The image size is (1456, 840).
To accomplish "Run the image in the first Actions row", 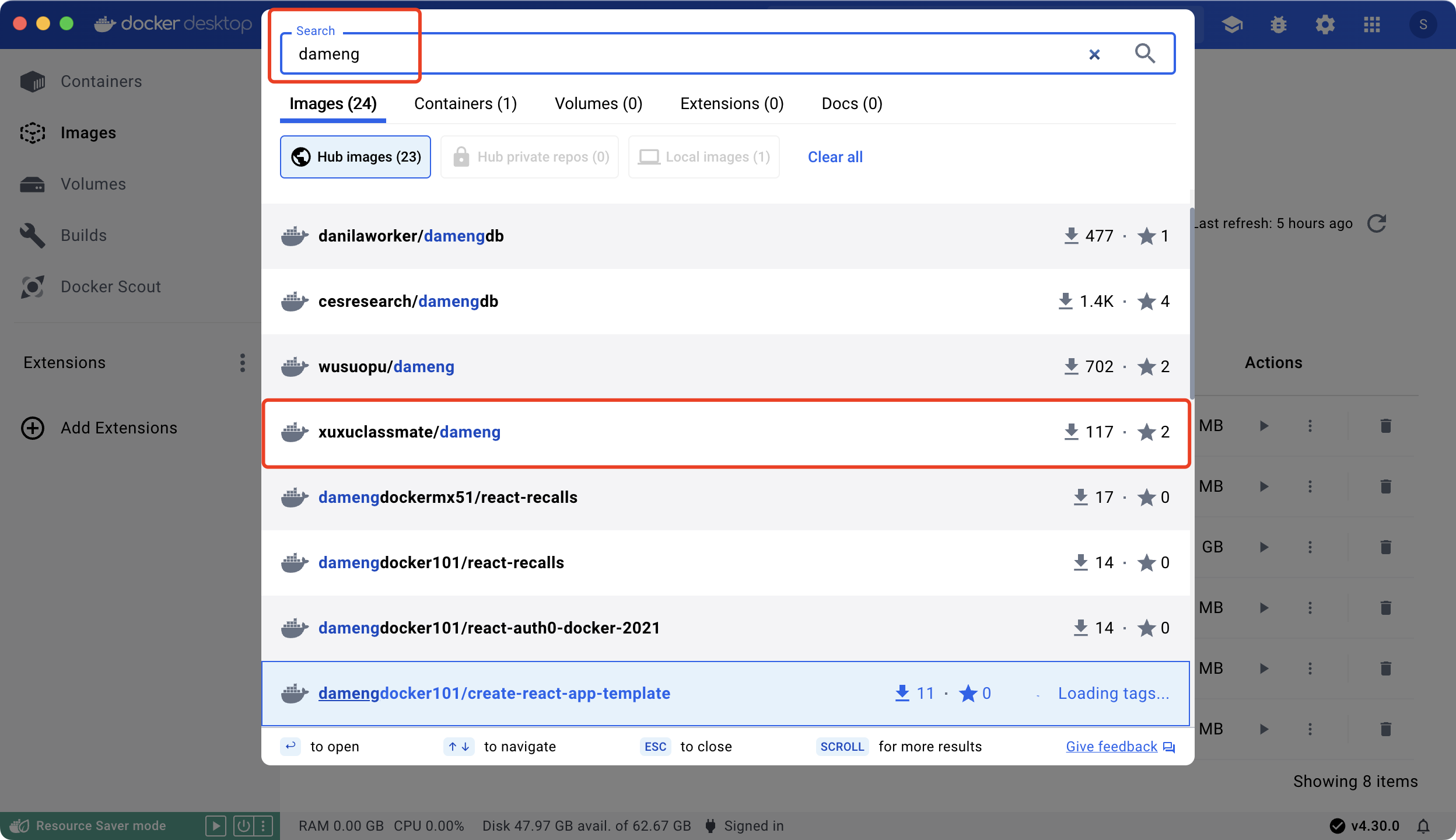I will tap(1263, 426).
